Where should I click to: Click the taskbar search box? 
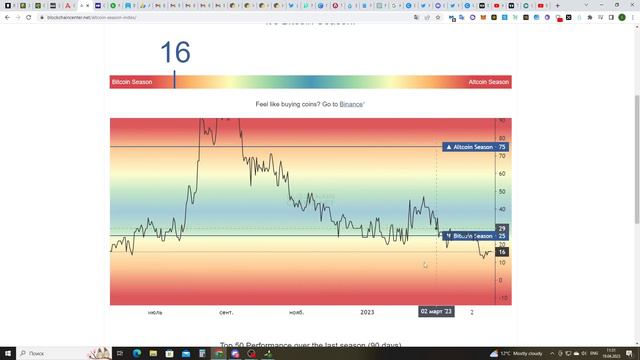[64, 353]
